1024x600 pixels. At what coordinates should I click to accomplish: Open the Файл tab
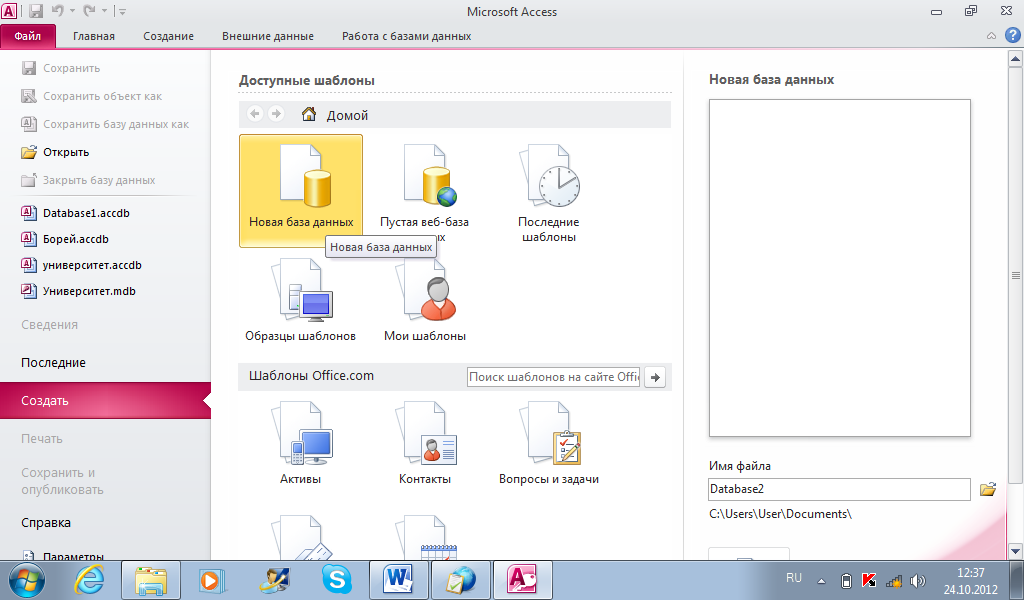pos(28,36)
